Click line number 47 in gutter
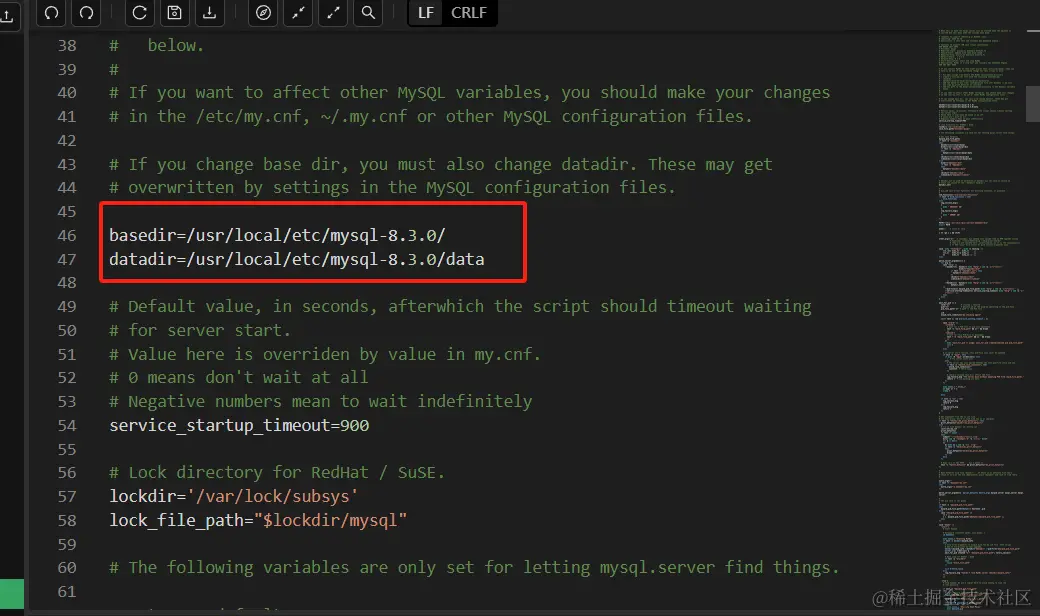This screenshot has height=616, width=1040. [67, 259]
